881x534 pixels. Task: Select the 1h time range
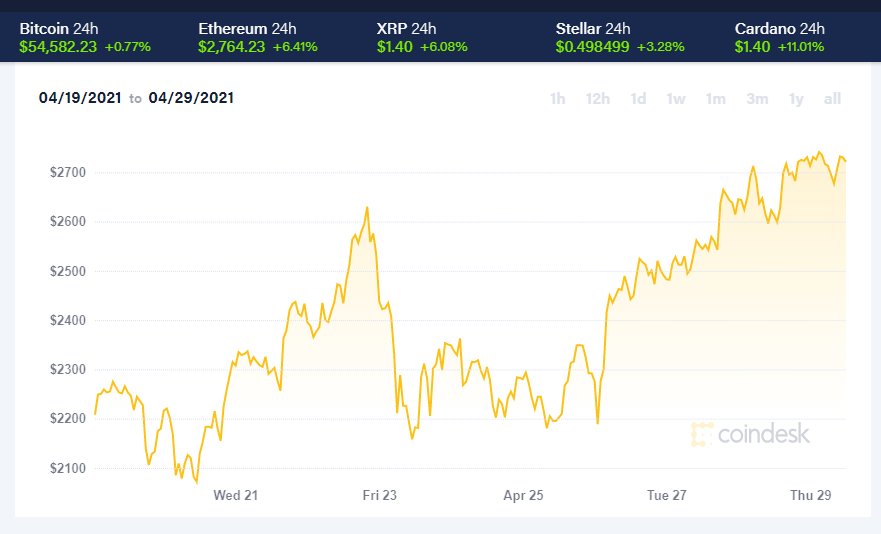pos(558,98)
